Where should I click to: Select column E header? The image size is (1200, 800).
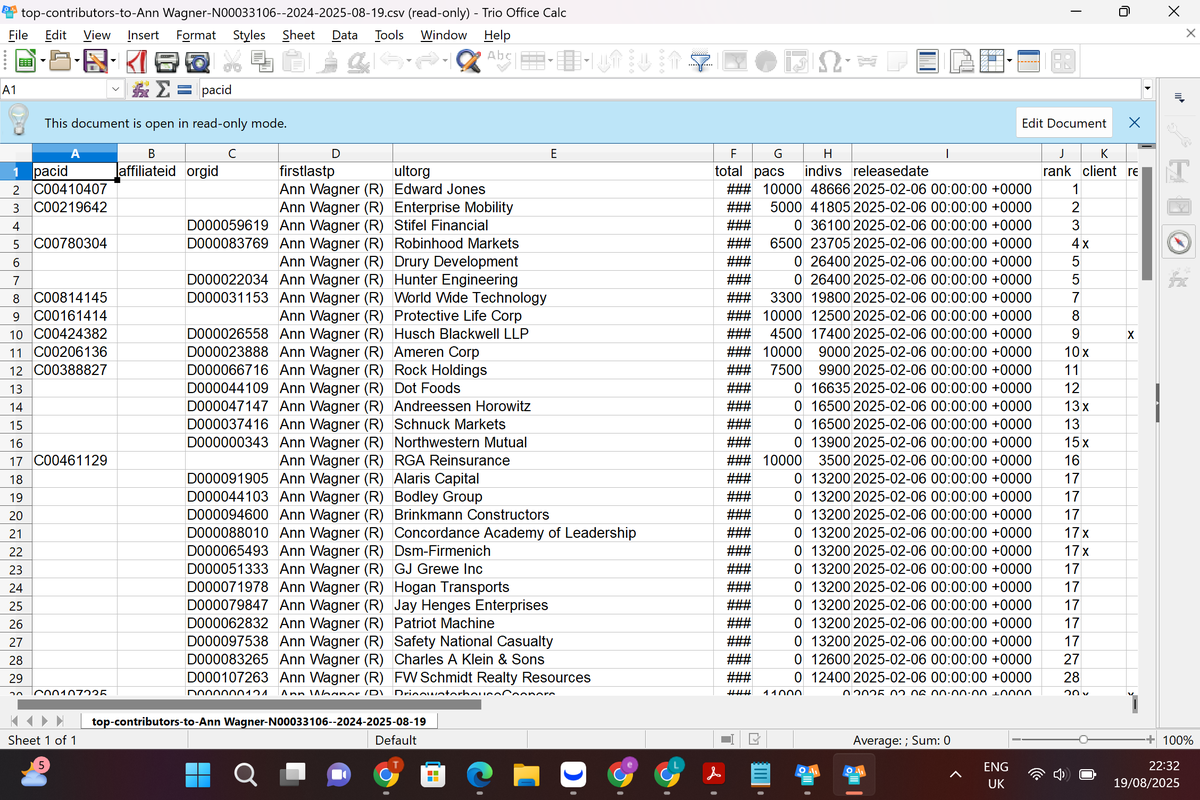tap(552, 153)
